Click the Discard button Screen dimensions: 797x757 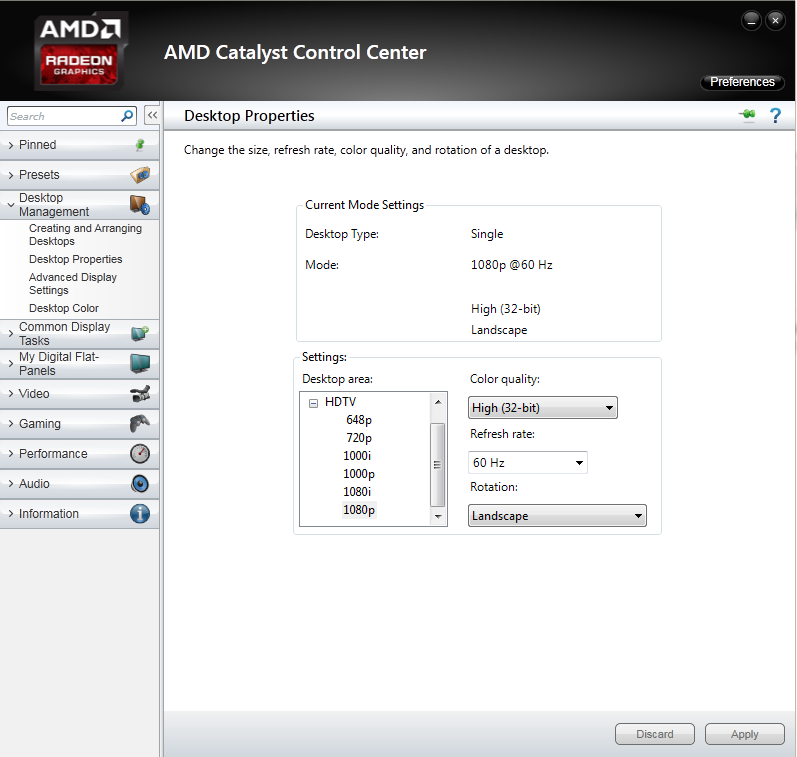pos(655,734)
